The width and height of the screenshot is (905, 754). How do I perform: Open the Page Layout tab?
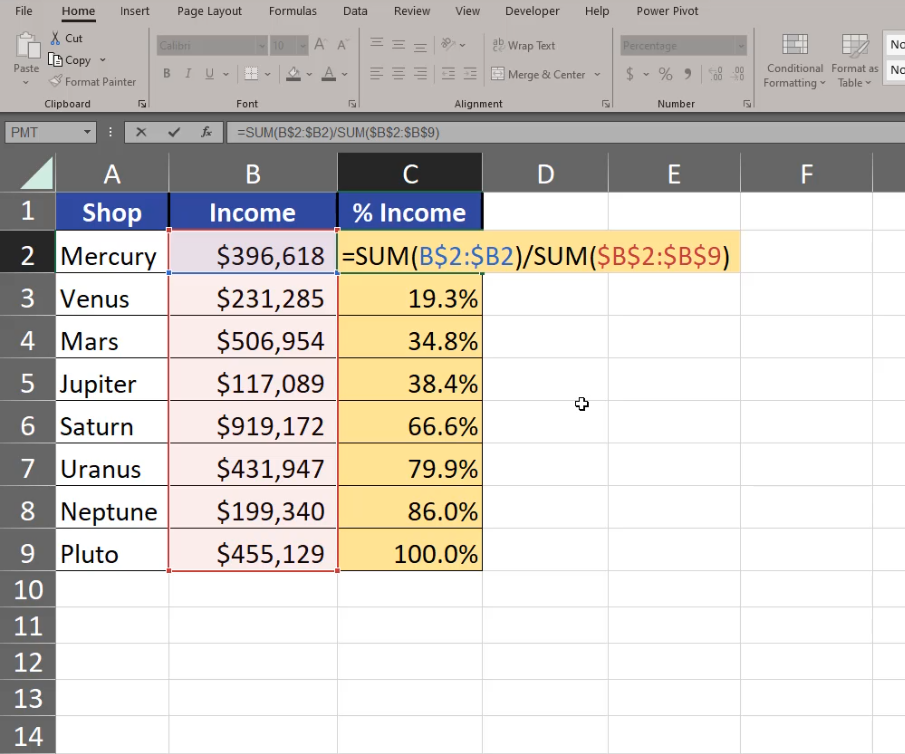pos(209,11)
